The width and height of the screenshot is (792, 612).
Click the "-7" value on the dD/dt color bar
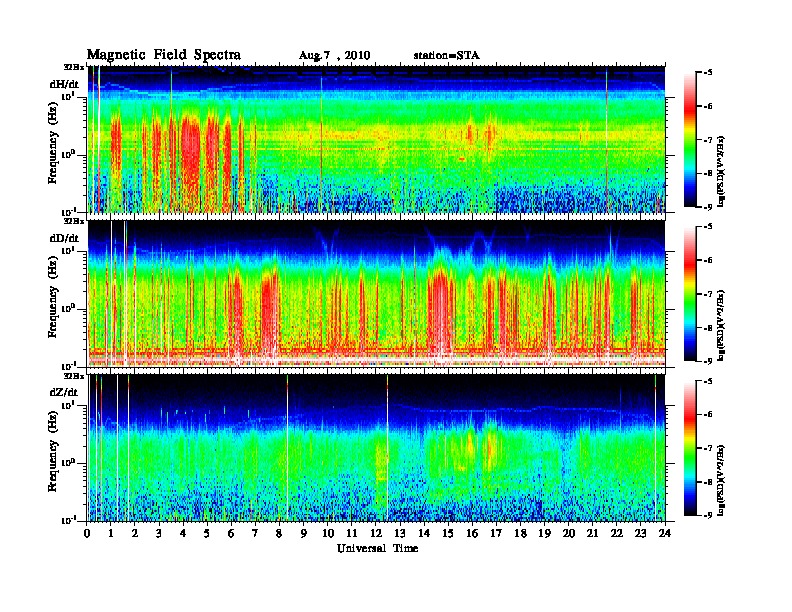(708, 294)
